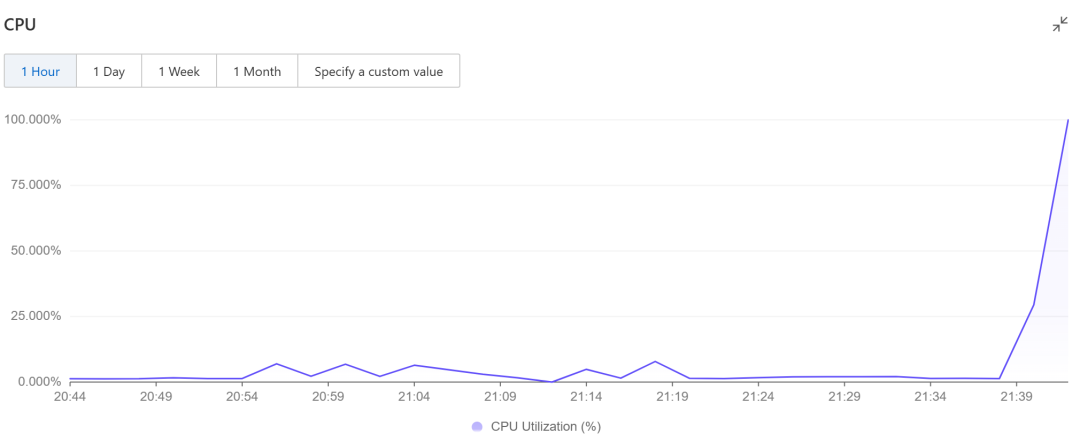This screenshot has width=1080, height=442.
Task: Click the purple legend dot
Action: 477,426
